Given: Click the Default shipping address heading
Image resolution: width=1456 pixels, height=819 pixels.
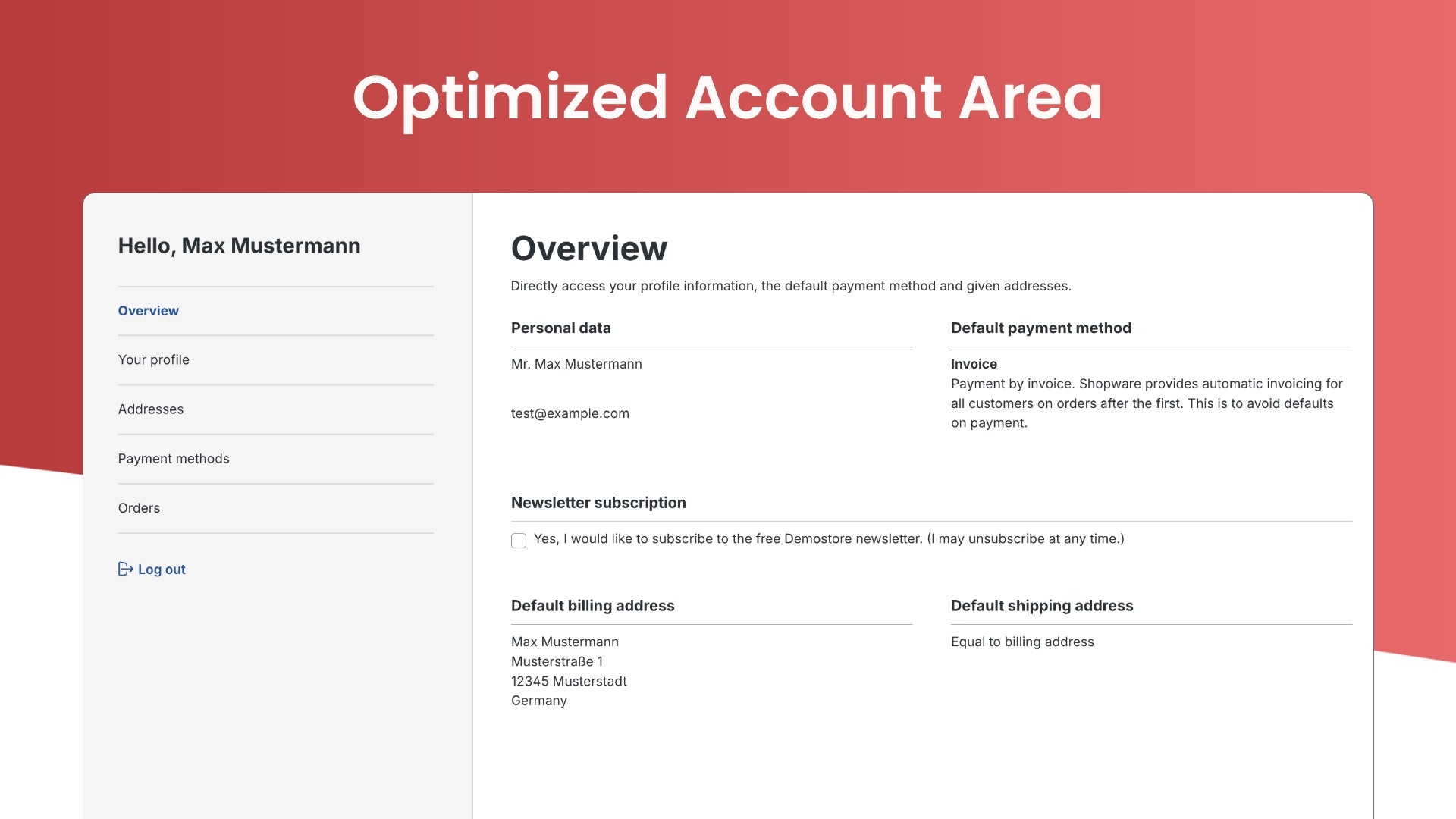Looking at the screenshot, I should [1042, 606].
